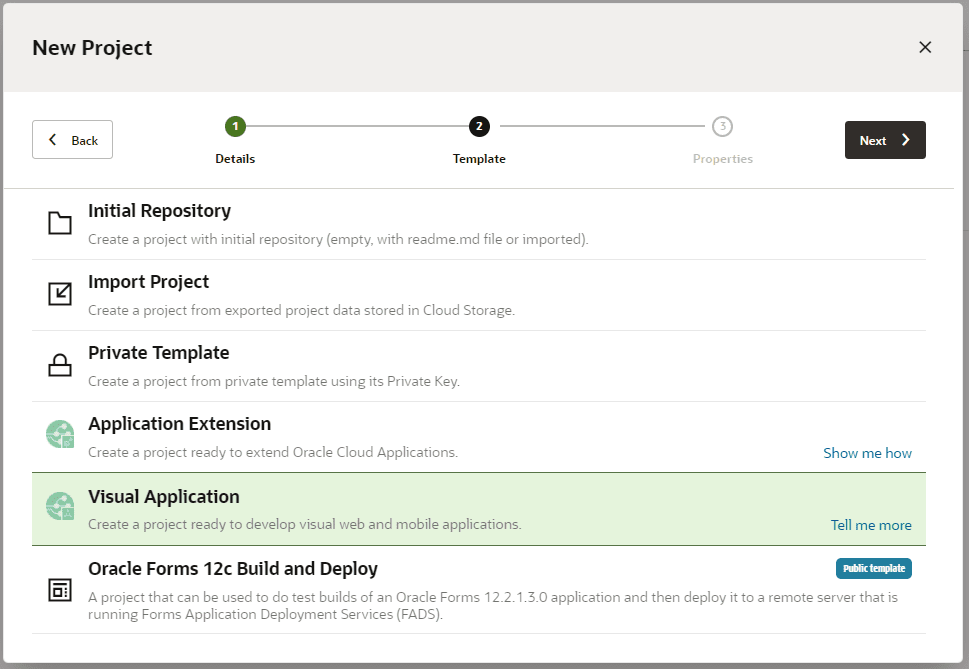Choose Oracle Forms 12c Build and Deploy title
This screenshot has width=969, height=669.
[233, 568]
